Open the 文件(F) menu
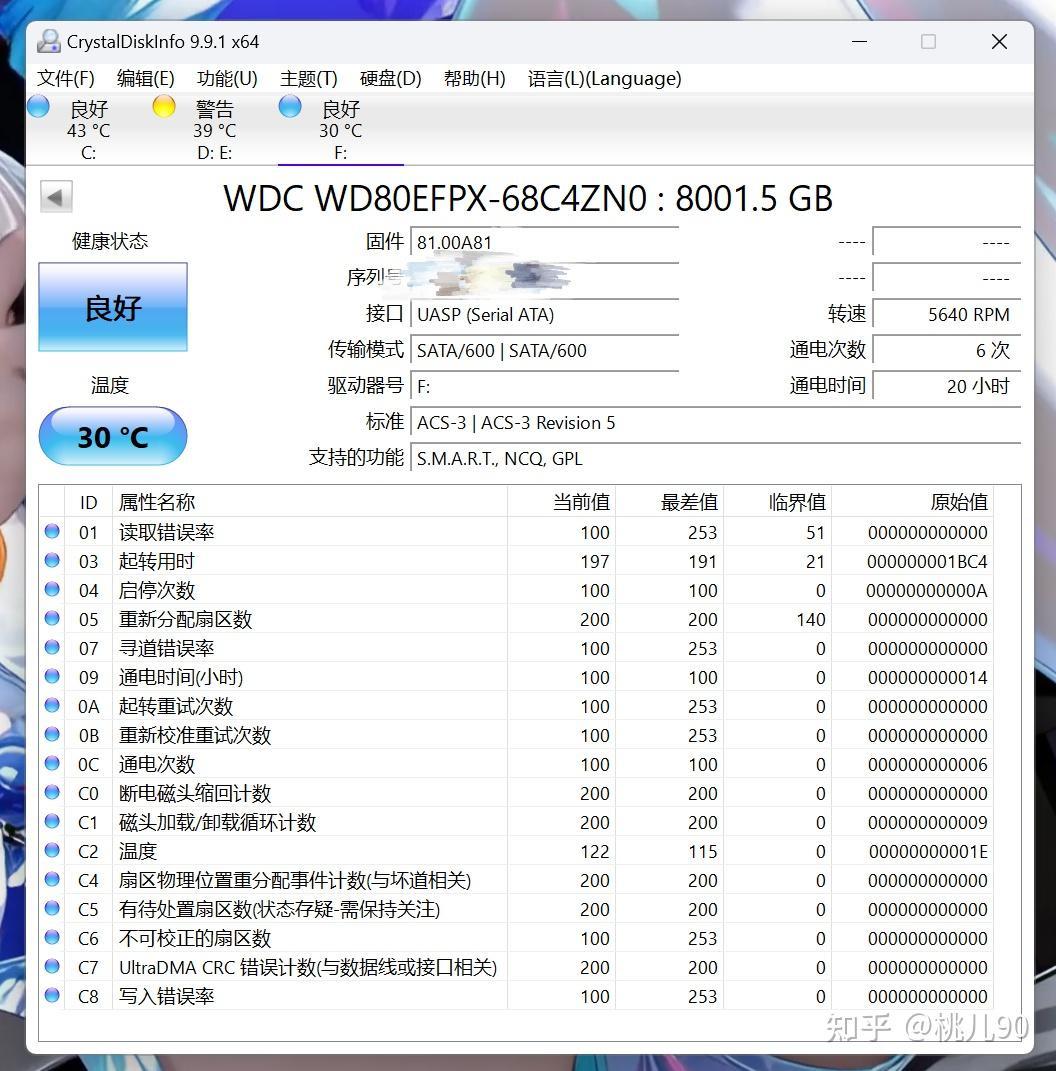Image resolution: width=1056 pixels, height=1071 pixels. click(66, 79)
